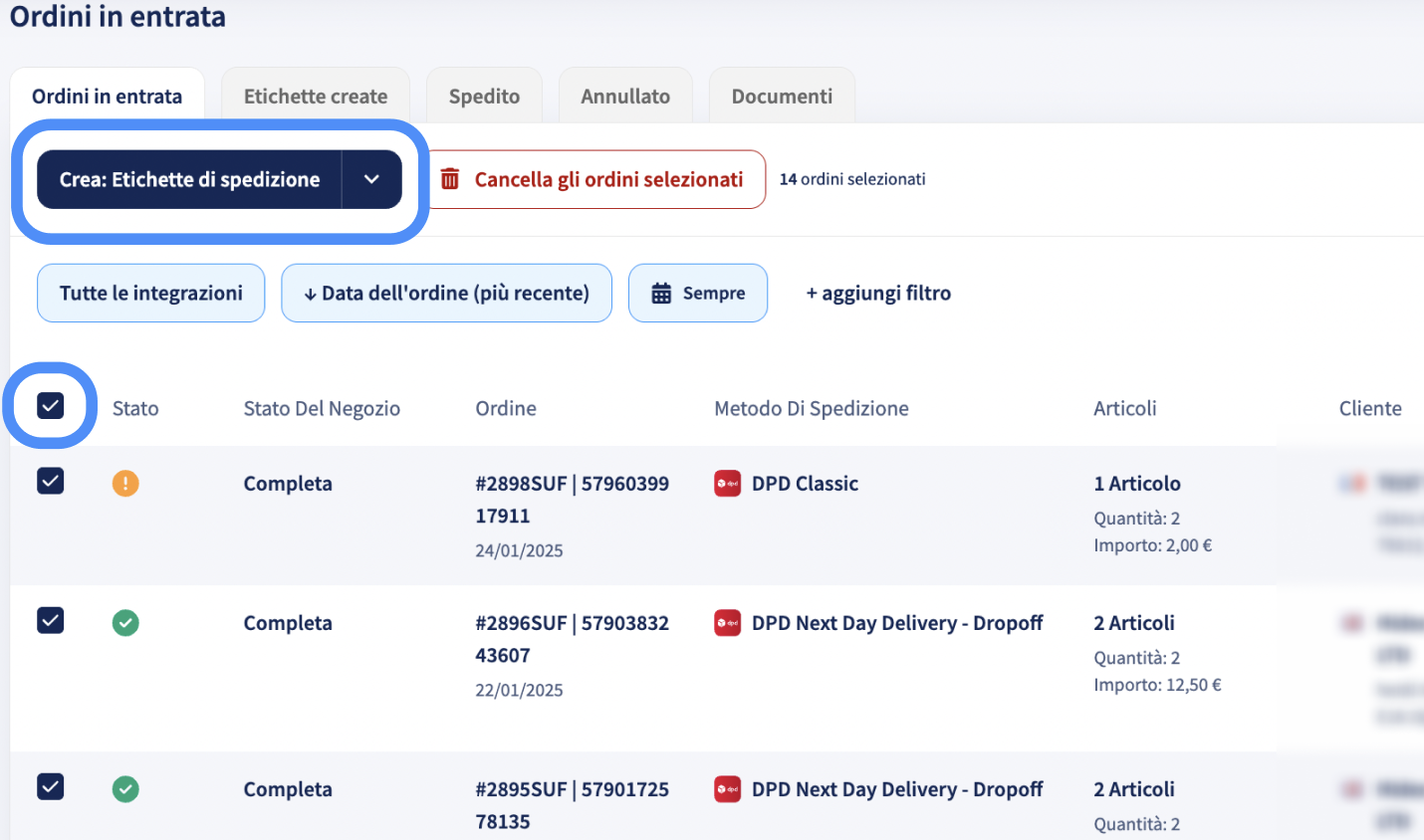The width and height of the screenshot is (1424, 840).
Task: Click the Articoli column header
Action: [x=1125, y=408]
